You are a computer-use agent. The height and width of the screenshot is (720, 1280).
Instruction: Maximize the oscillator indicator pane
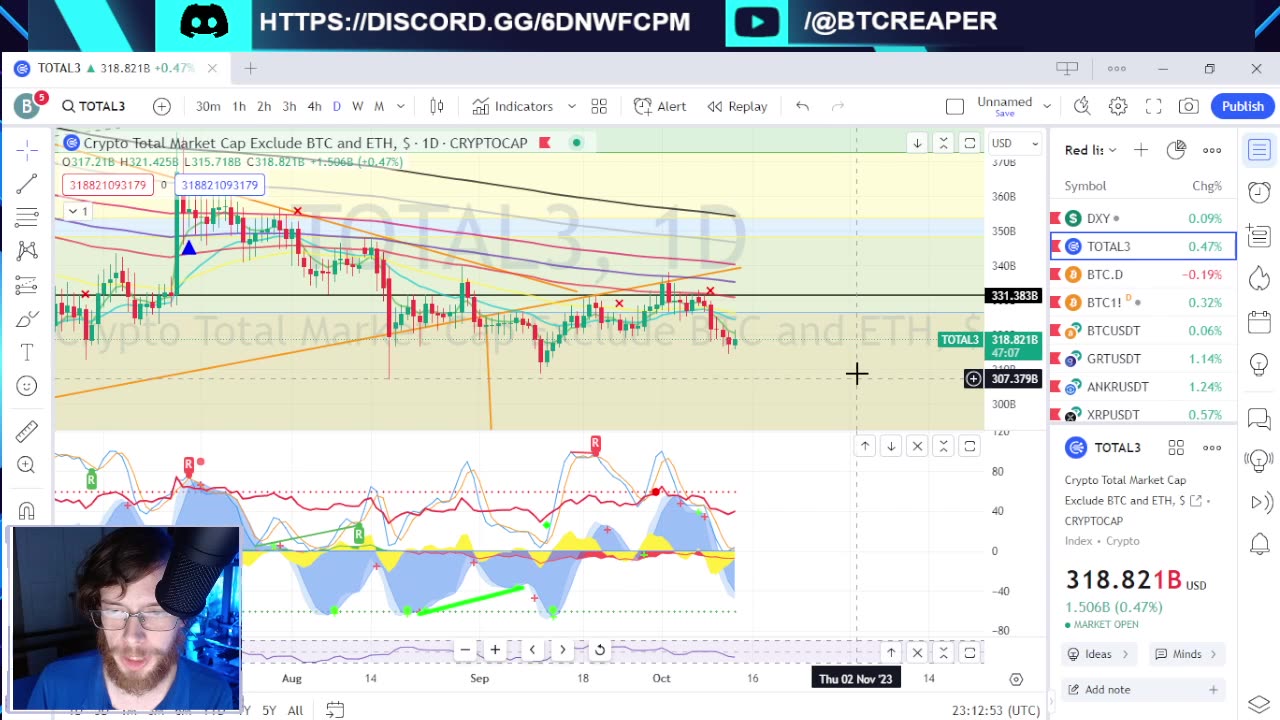(969, 446)
